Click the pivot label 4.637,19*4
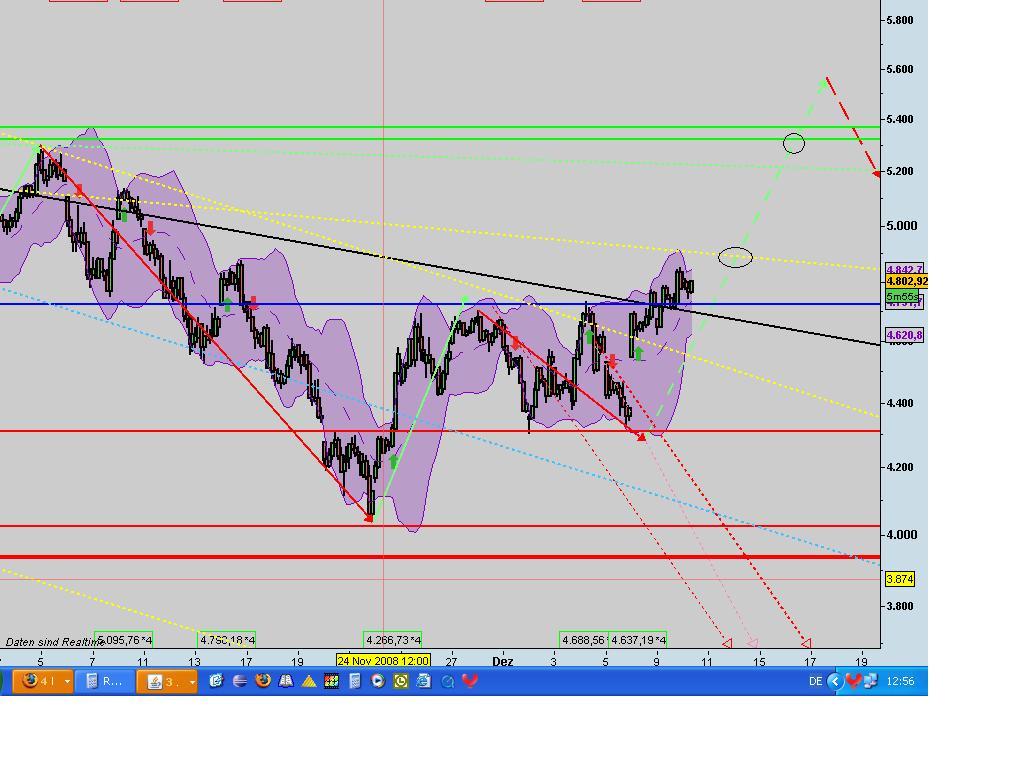This screenshot has height=768, width=1024. (x=638, y=639)
